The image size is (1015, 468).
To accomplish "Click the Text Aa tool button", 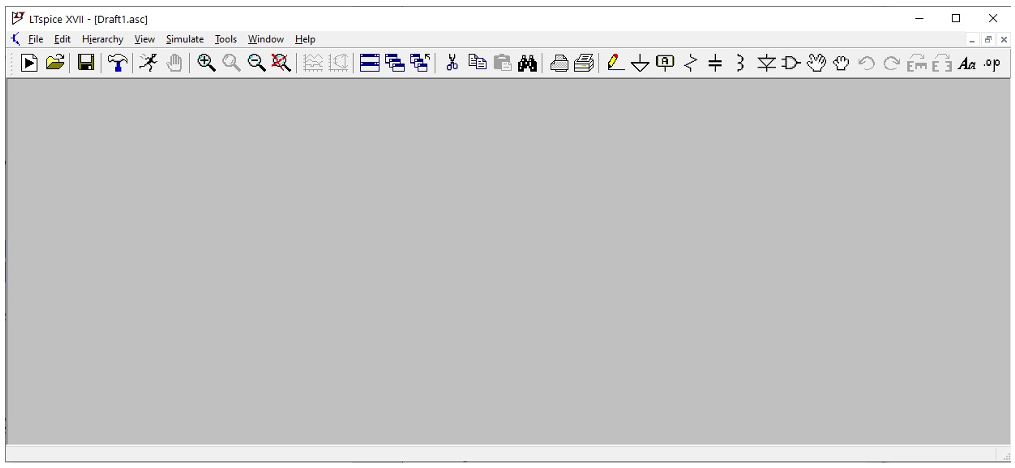I will [966, 63].
